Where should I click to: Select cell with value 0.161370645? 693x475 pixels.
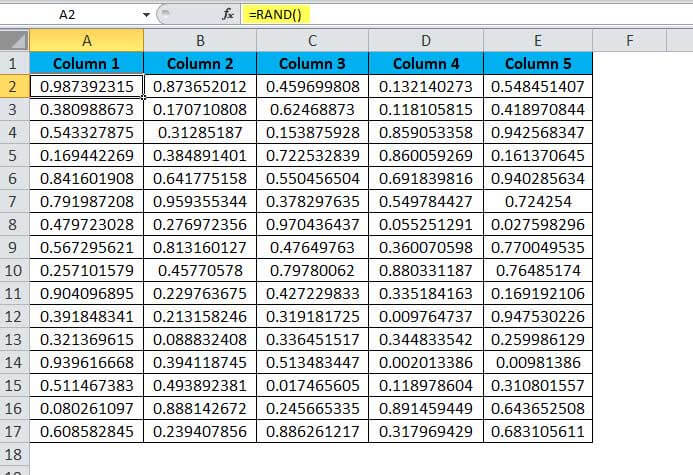(x=538, y=156)
